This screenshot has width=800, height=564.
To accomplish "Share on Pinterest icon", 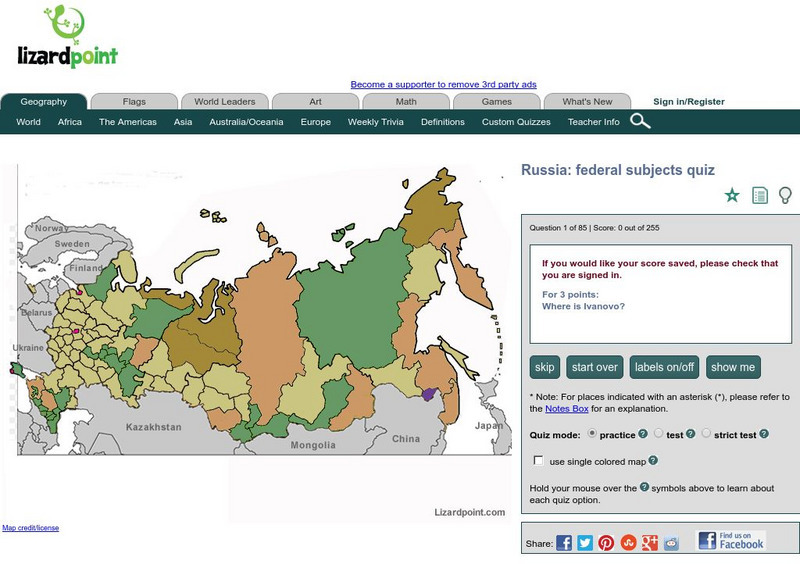I will (606, 543).
